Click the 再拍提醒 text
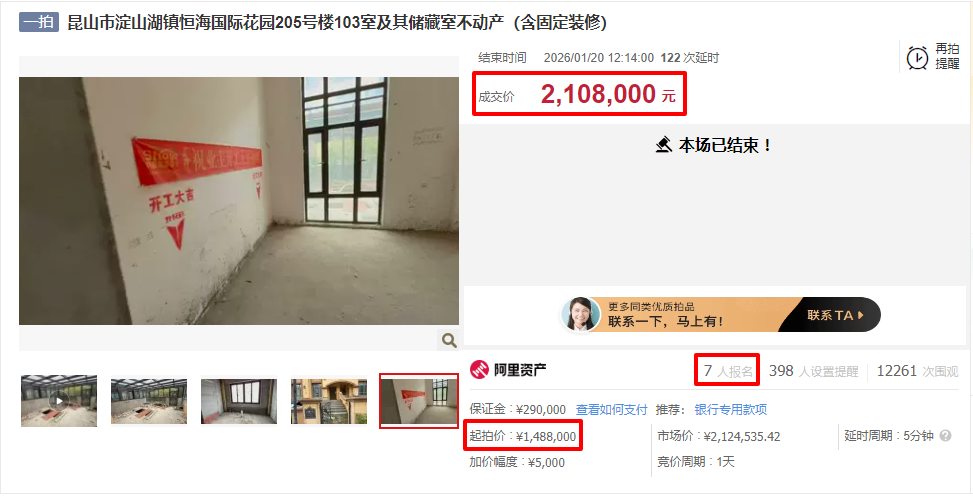The height and width of the screenshot is (496, 973). (947, 56)
